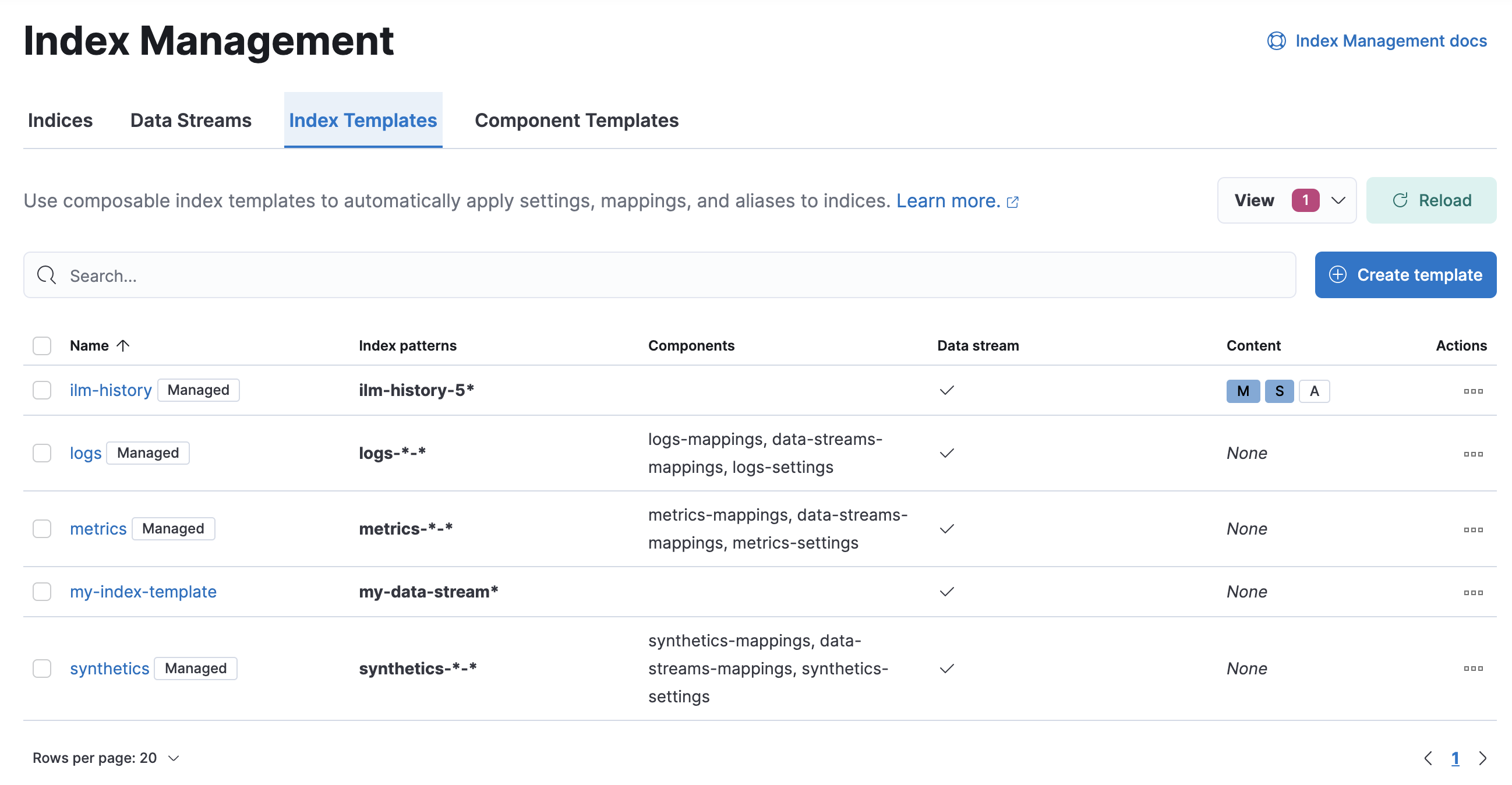Open actions menu for logs template
Screen dimensions: 1512x785
[1473, 453]
